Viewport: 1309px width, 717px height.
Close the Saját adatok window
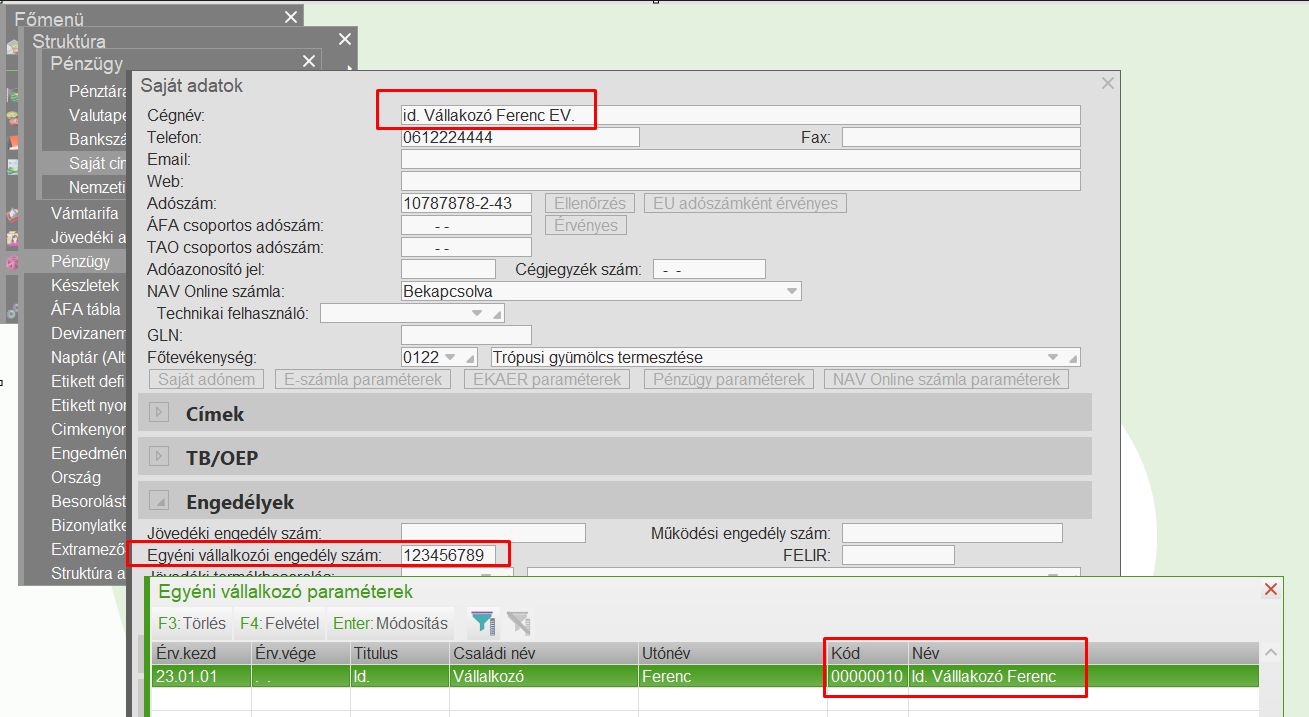point(1107,85)
